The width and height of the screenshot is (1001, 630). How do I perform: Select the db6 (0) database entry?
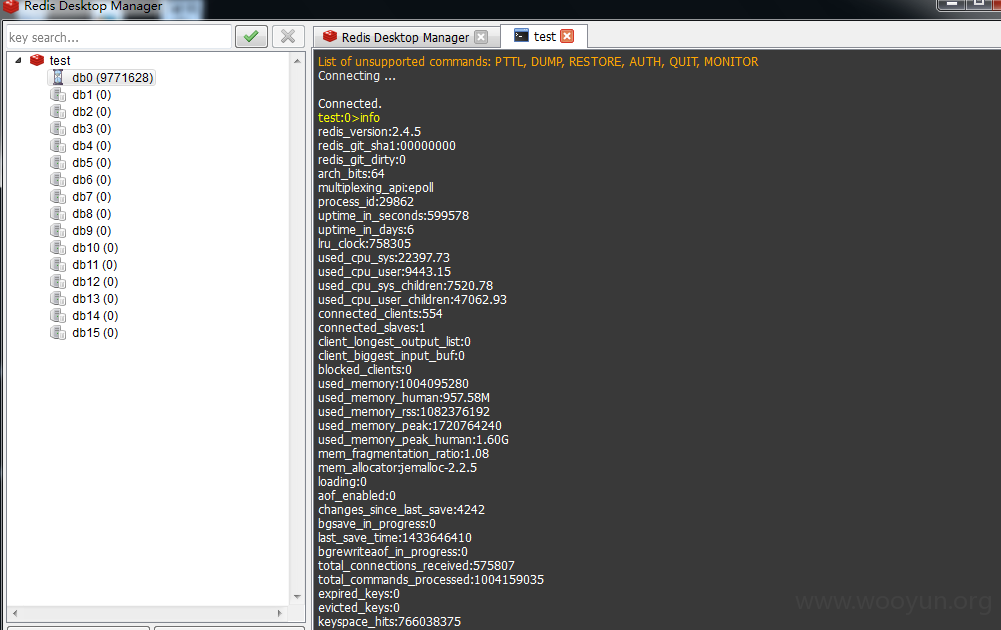pyautogui.click(x=91, y=179)
